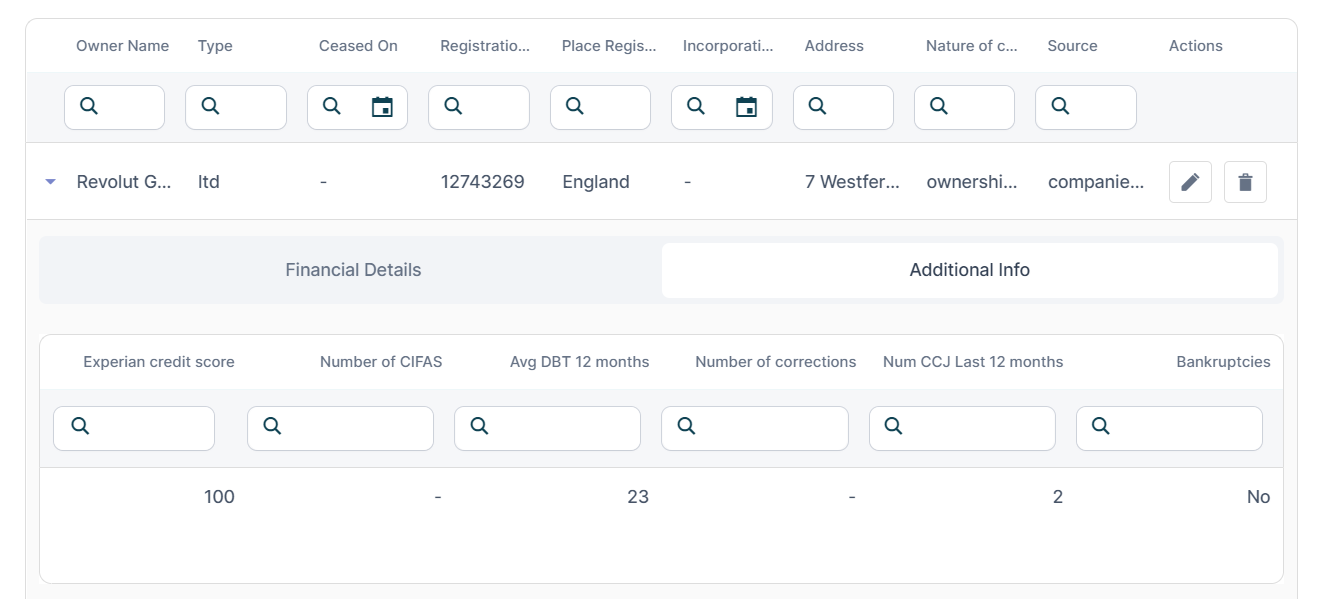1339x599 pixels.
Task: Focus the Registration number filter field
Action: coord(490,107)
